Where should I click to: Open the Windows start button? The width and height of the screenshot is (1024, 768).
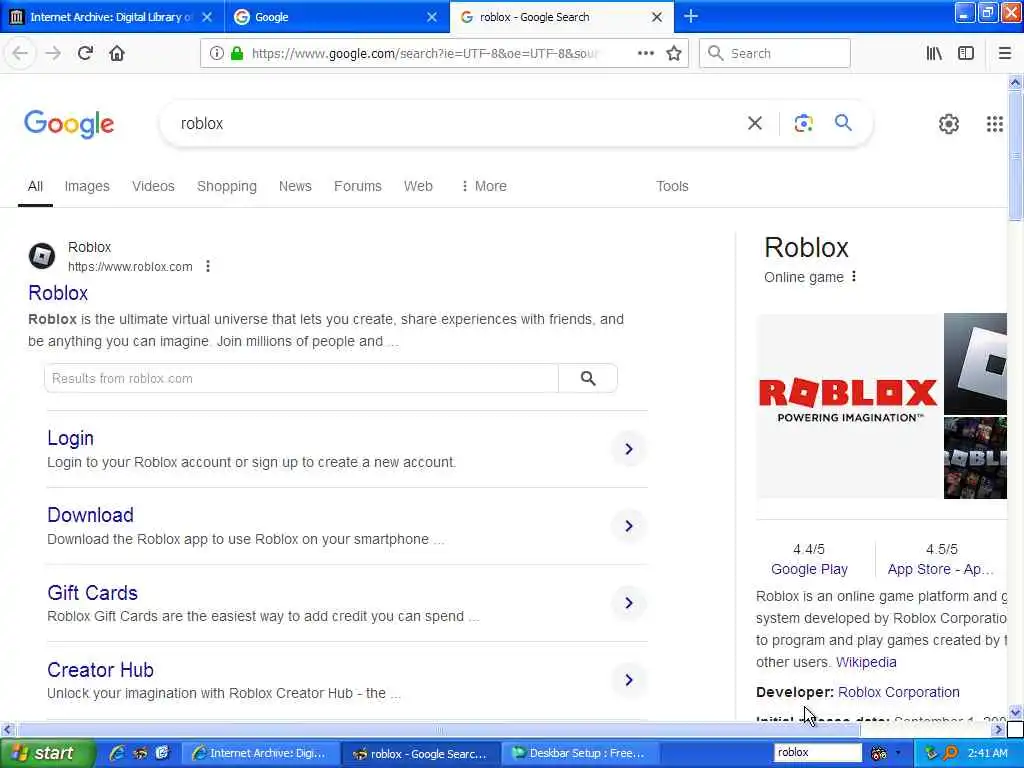tap(47, 753)
